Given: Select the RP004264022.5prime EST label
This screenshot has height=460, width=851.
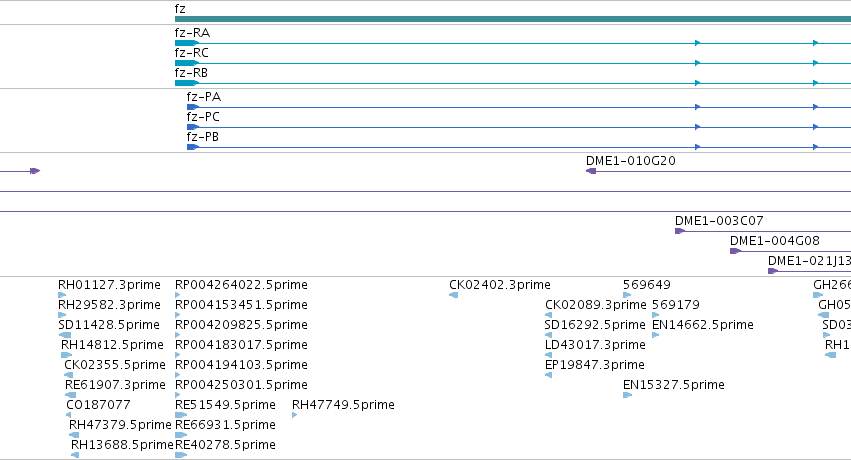Looking at the screenshot, I should [x=241, y=285].
